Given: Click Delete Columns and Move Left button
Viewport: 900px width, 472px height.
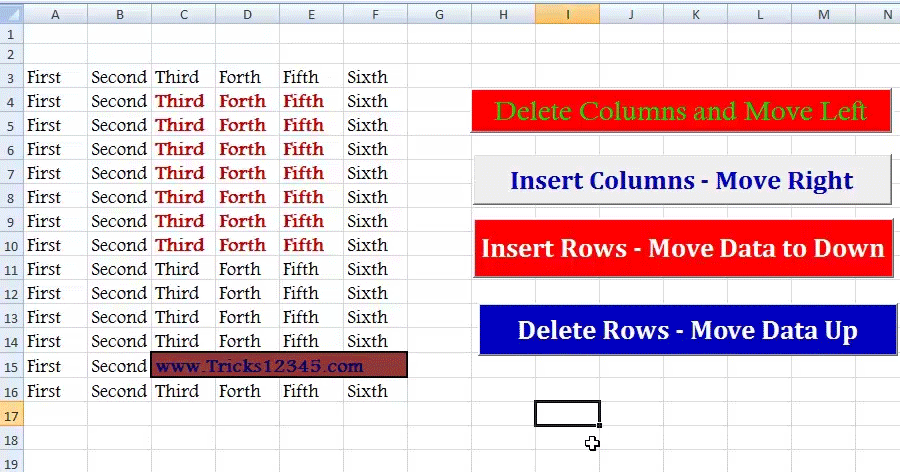Looking at the screenshot, I should [x=681, y=111].
